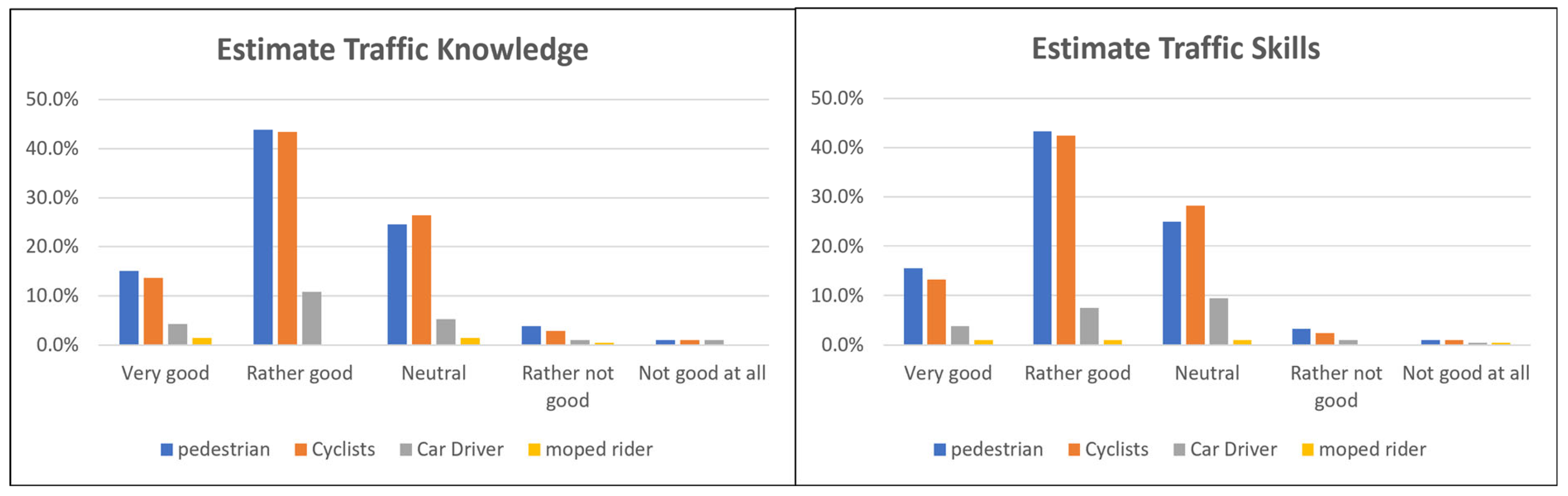Image resolution: width=1568 pixels, height=496 pixels.
Task: Click "Not good at all" label in Skills chart
Action: (x=1465, y=373)
